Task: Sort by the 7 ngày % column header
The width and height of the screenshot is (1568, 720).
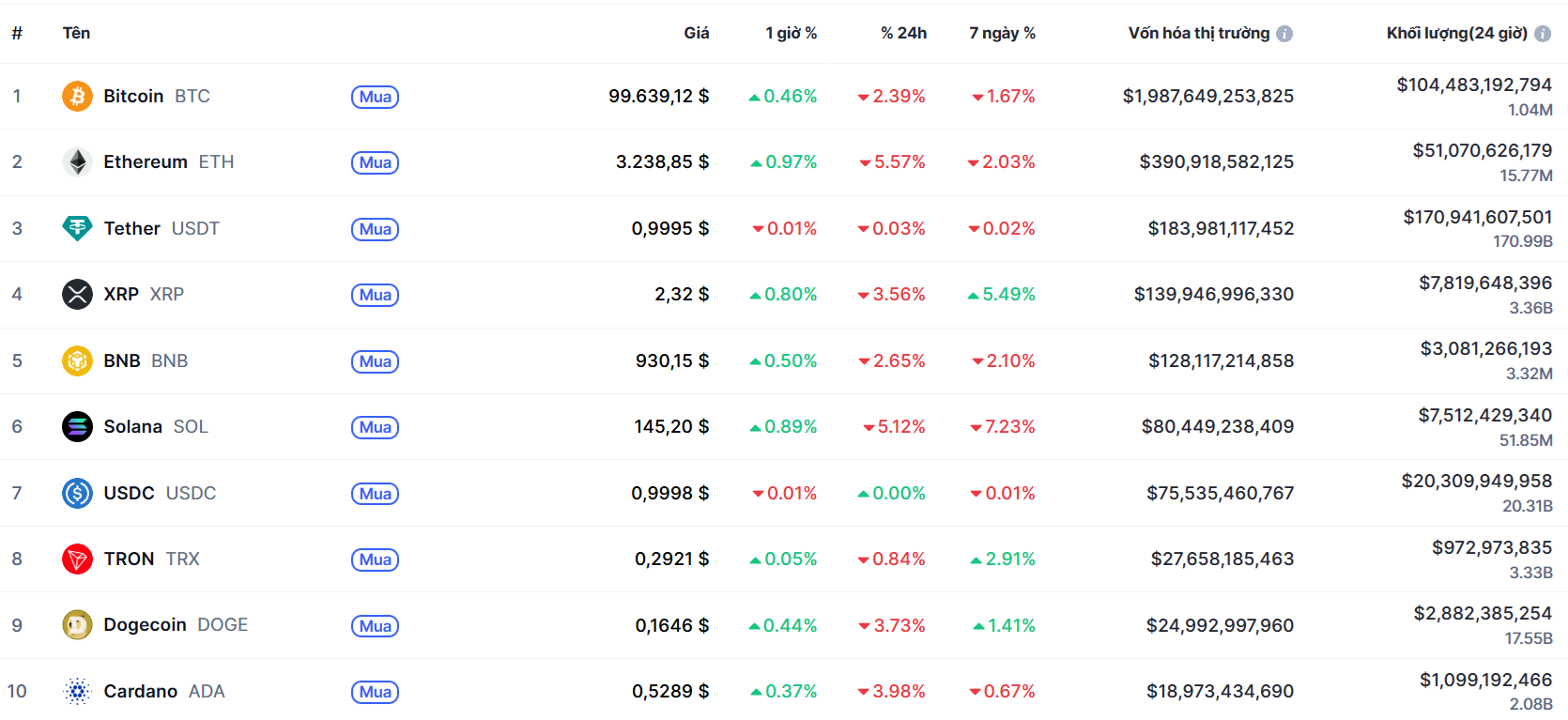Action: [1002, 33]
